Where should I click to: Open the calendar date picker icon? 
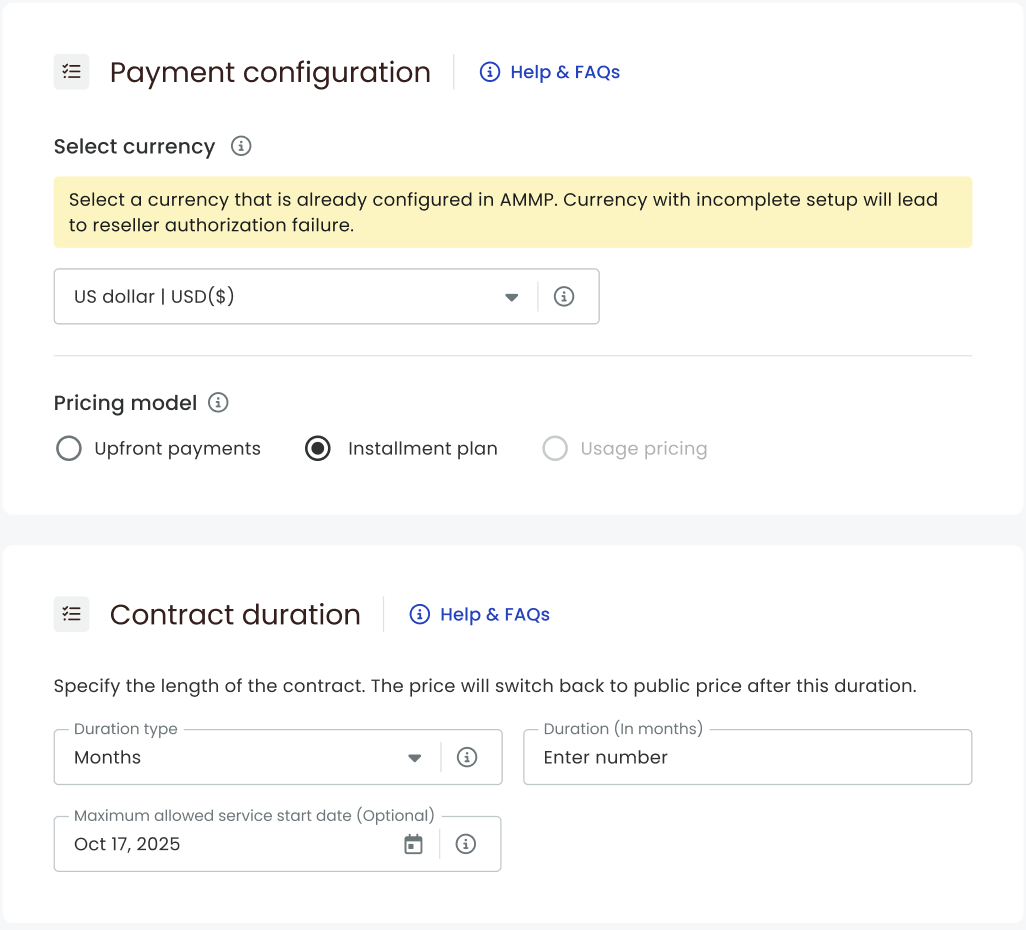point(413,844)
